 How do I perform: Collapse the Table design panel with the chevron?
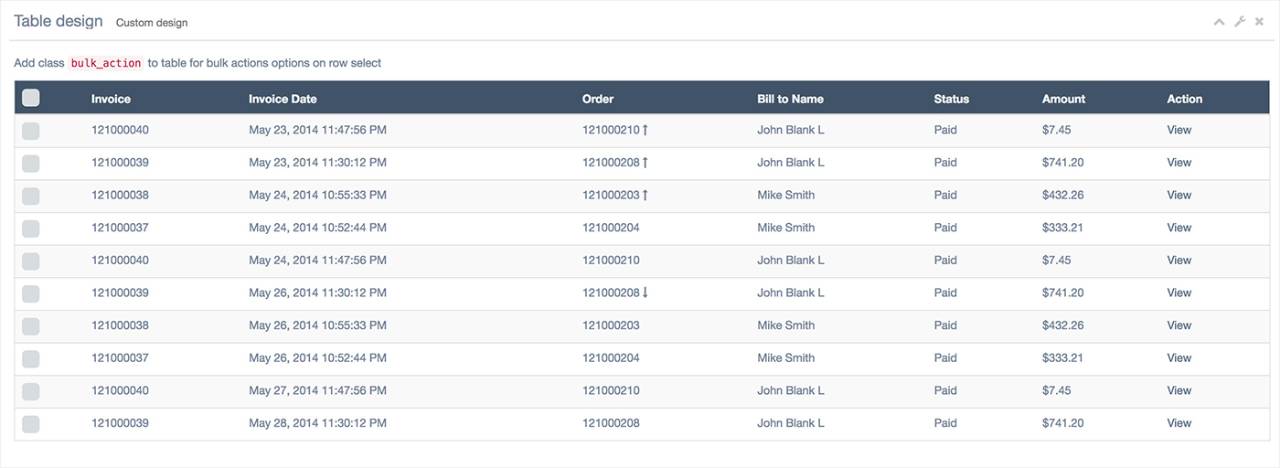click(1218, 22)
